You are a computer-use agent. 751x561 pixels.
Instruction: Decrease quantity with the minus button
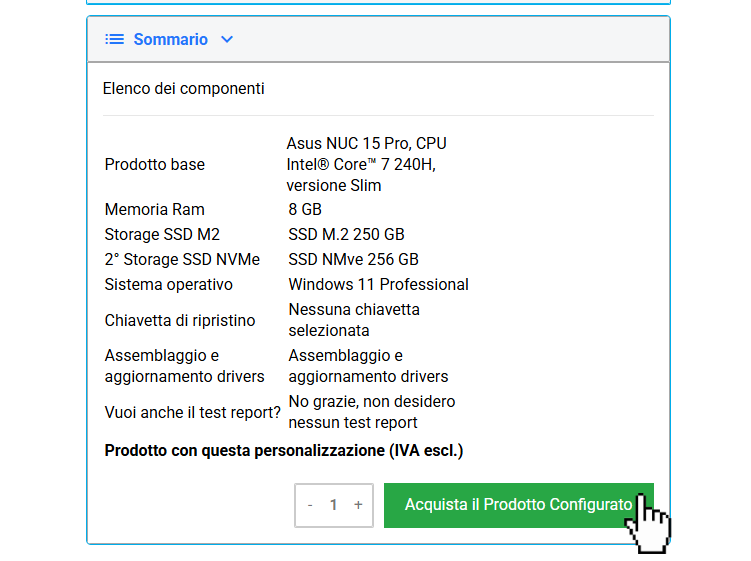pos(310,505)
